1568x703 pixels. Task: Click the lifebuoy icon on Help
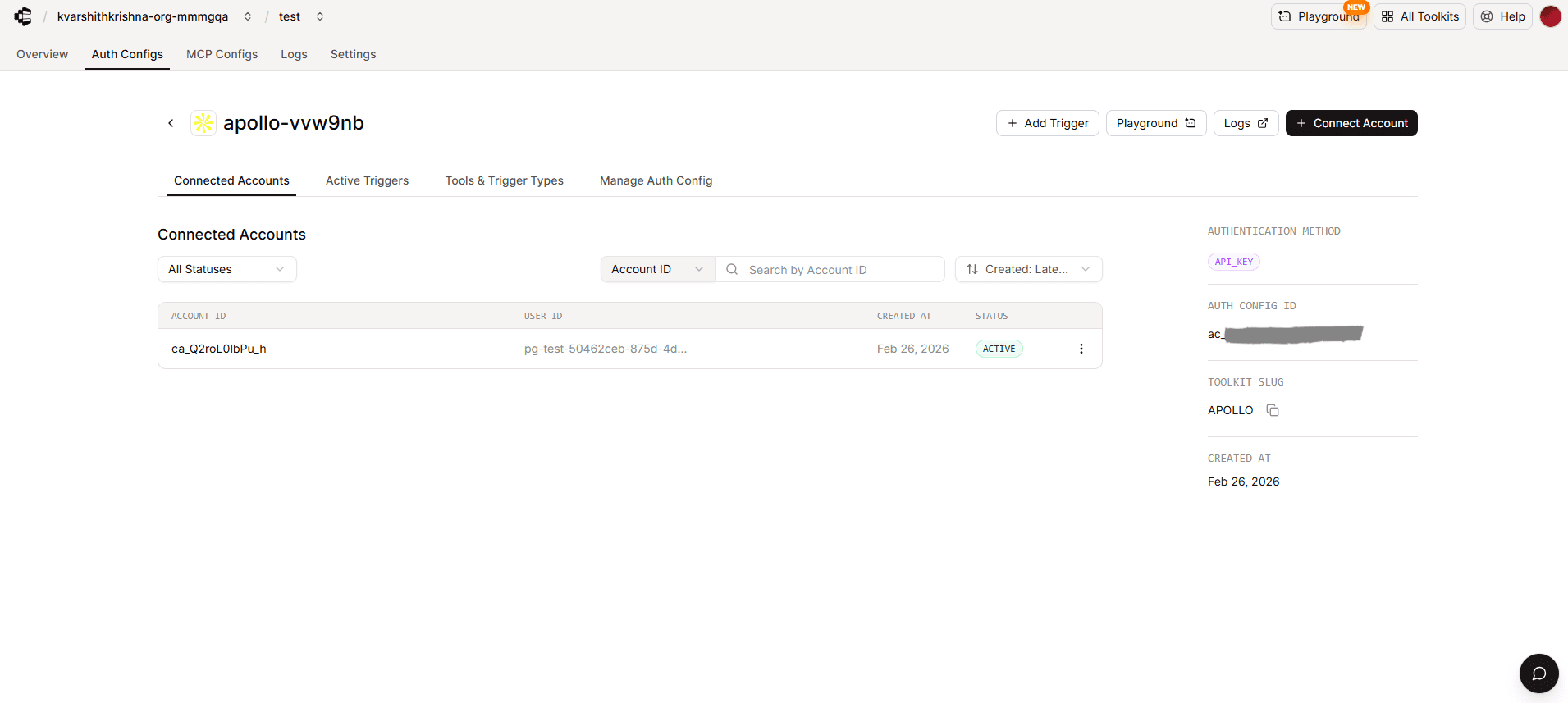click(x=1487, y=16)
